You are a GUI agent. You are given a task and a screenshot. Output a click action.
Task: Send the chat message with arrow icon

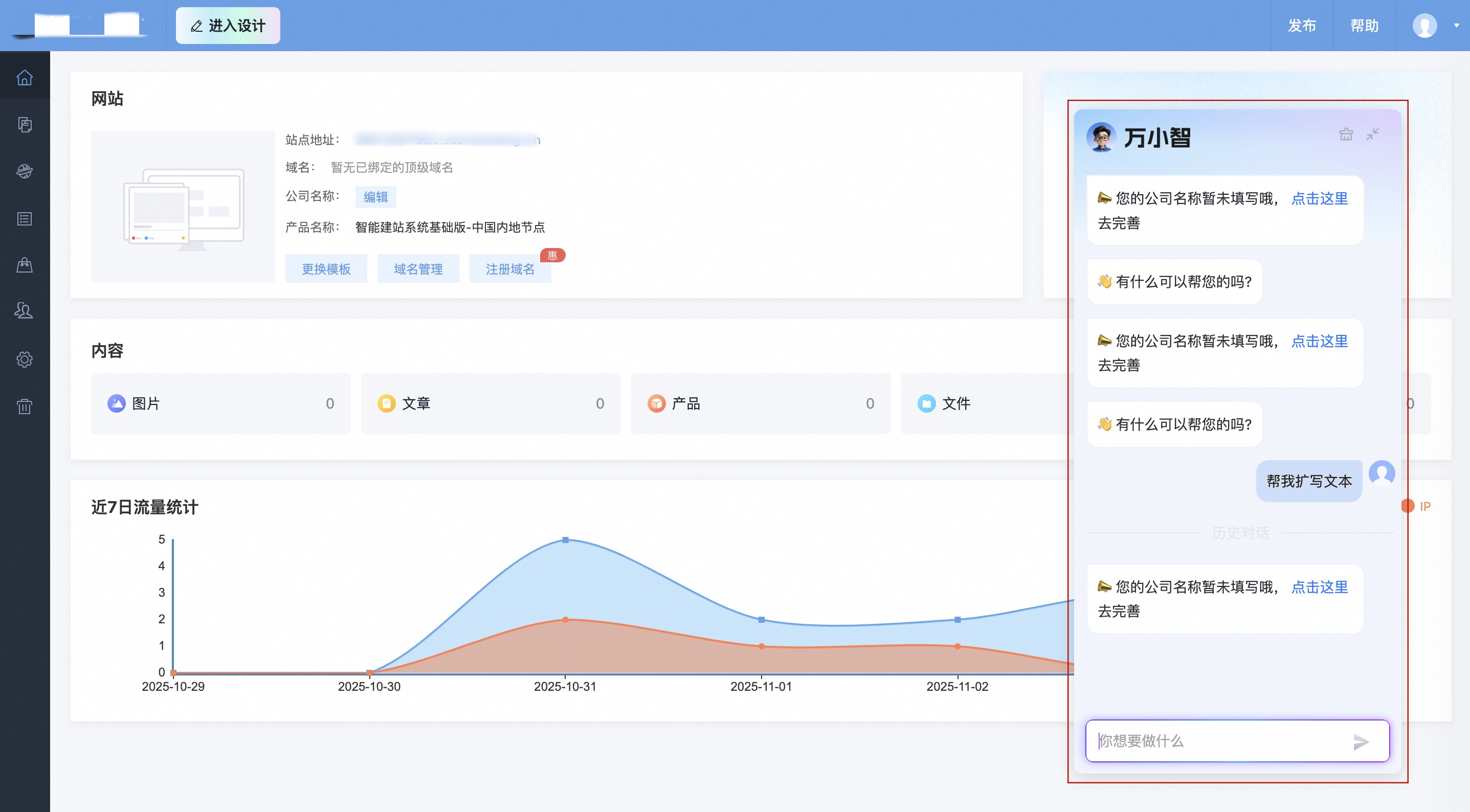tap(1361, 741)
